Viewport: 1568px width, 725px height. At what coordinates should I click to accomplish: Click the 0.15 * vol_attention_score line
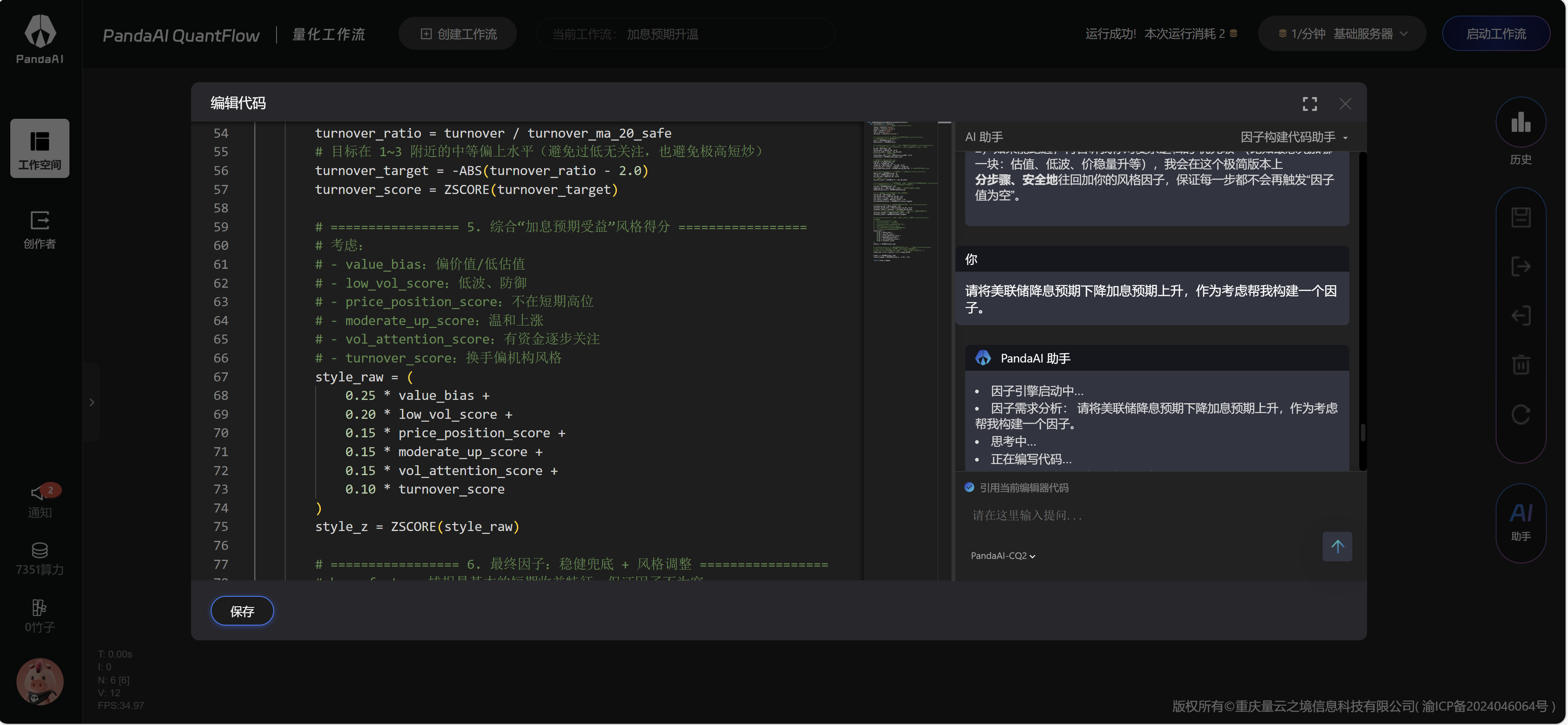tap(451, 471)
